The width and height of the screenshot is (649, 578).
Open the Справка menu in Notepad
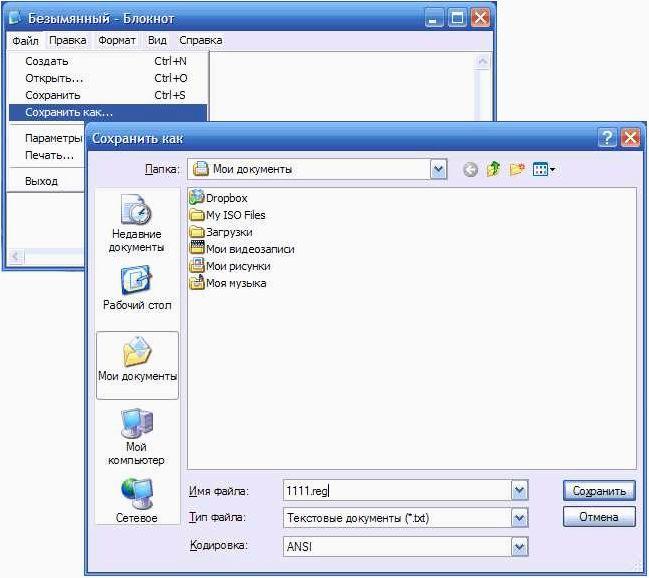201,40
